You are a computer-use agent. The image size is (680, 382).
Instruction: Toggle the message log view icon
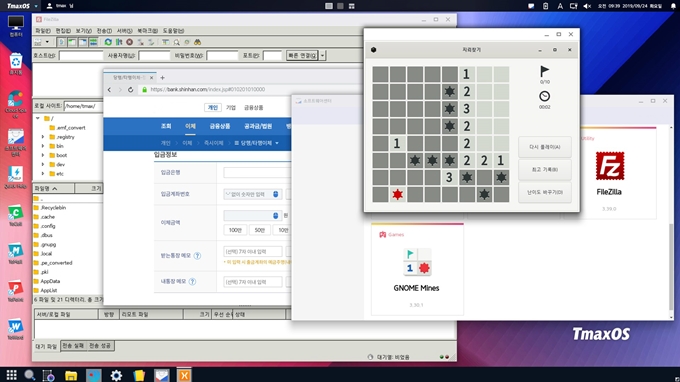tap(61, 42)
